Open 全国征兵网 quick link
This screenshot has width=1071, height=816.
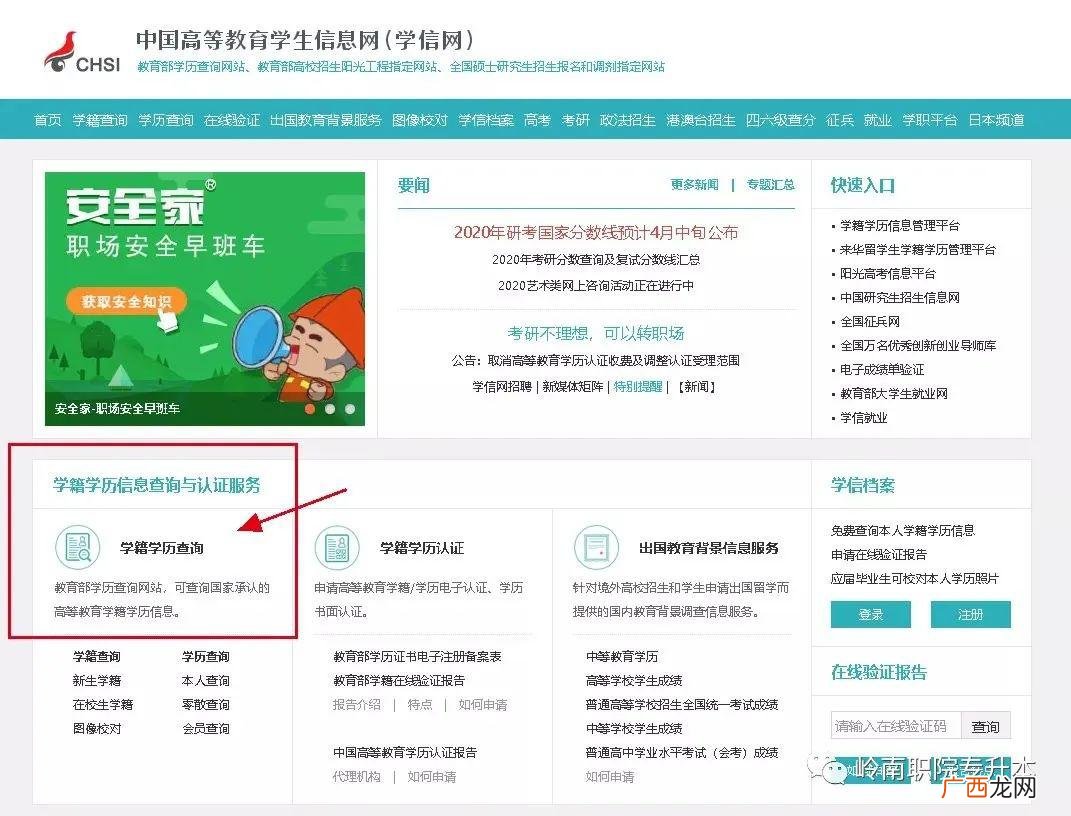(x=870, y=322)
